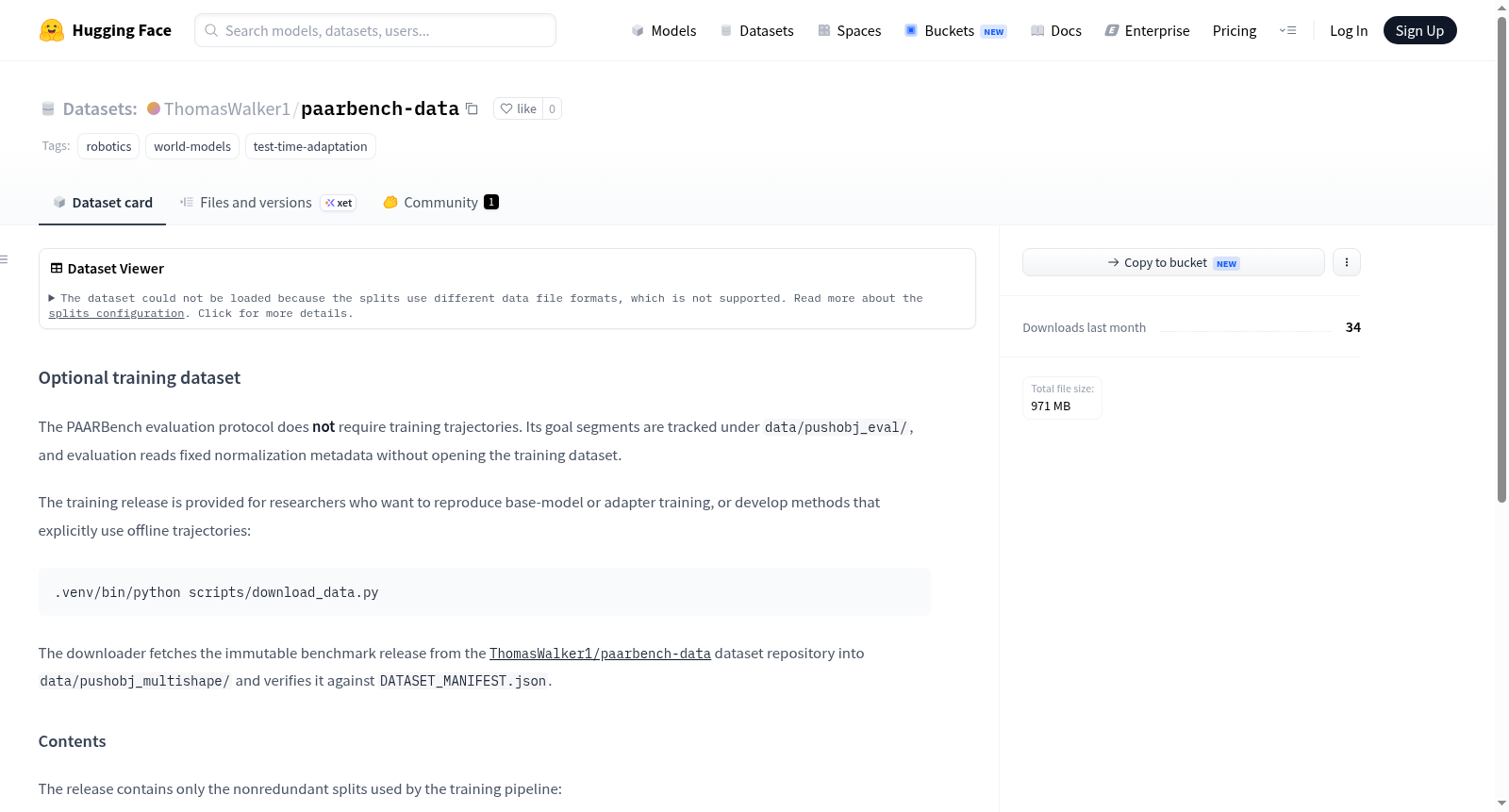Click the like count number
This screenshot has height=812, width=1509.
coord(552,108)
